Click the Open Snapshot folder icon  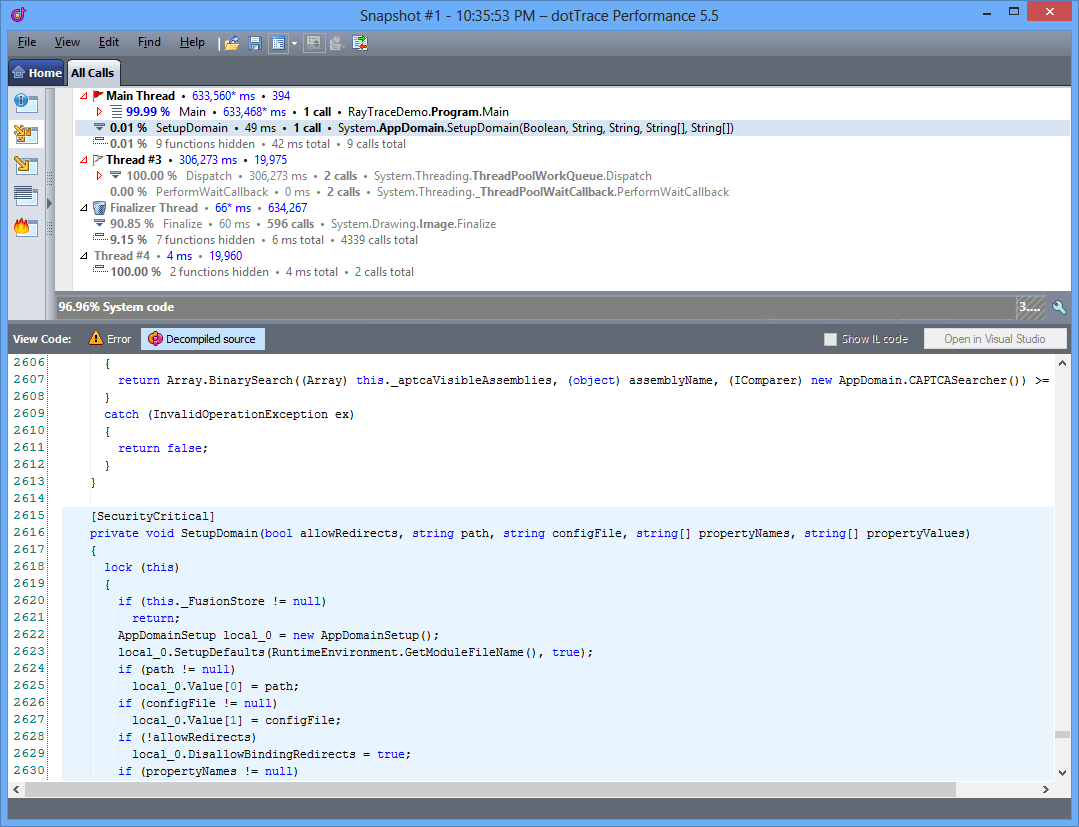tap(232, 43)
